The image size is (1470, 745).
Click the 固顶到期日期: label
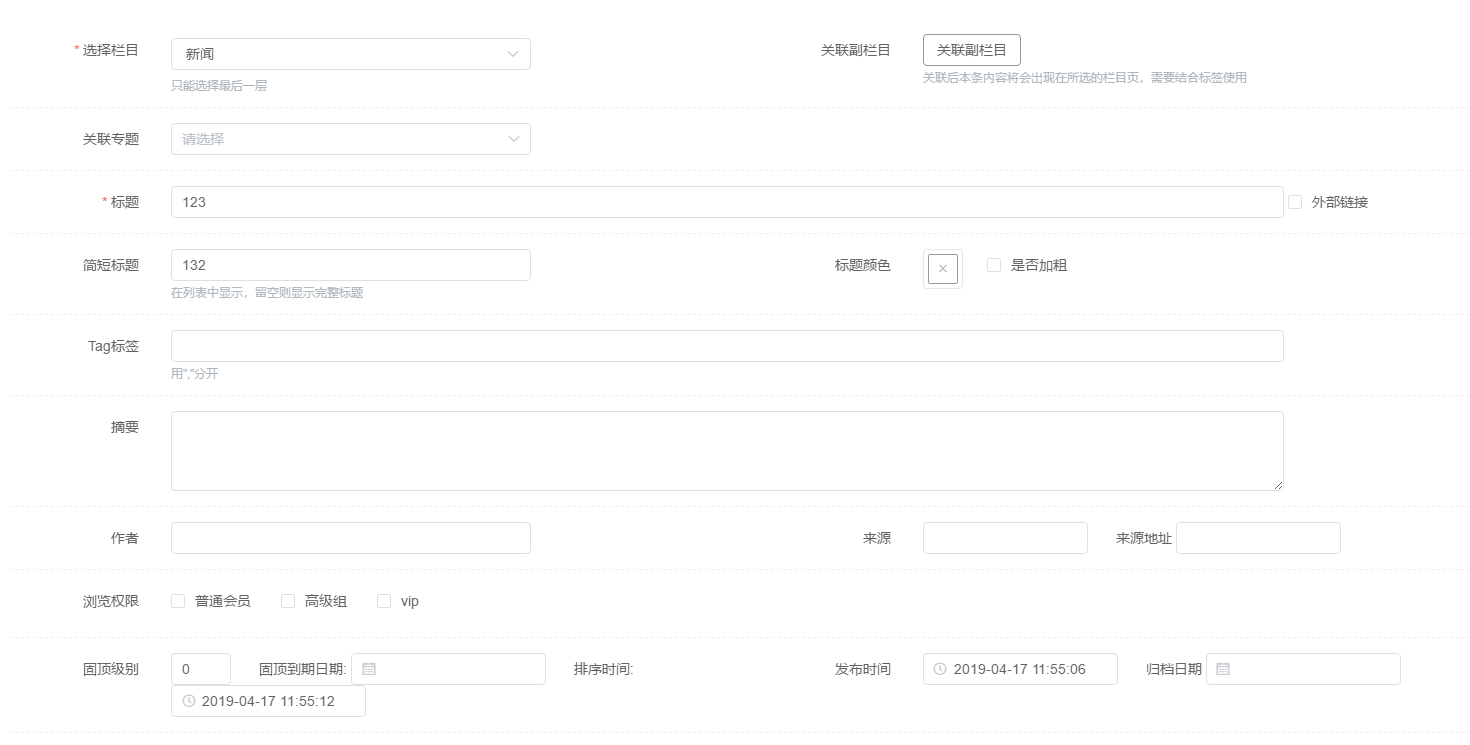click(303, 669)
